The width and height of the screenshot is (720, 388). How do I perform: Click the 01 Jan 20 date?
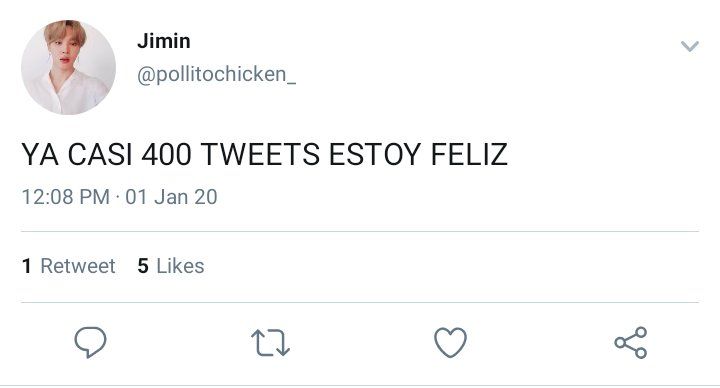click(x=171, y=197)
